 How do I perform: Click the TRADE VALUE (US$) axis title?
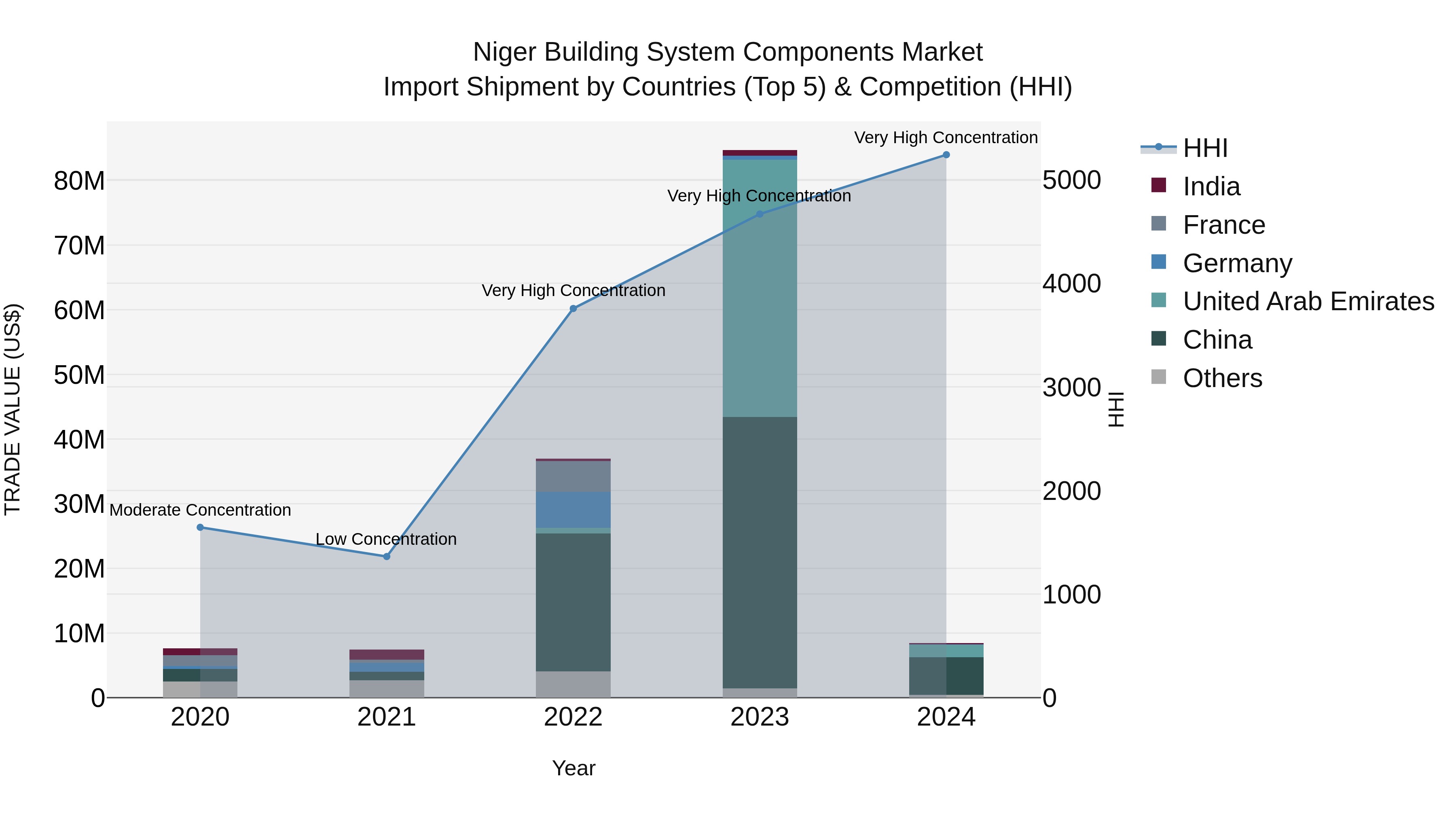[13, 409]
